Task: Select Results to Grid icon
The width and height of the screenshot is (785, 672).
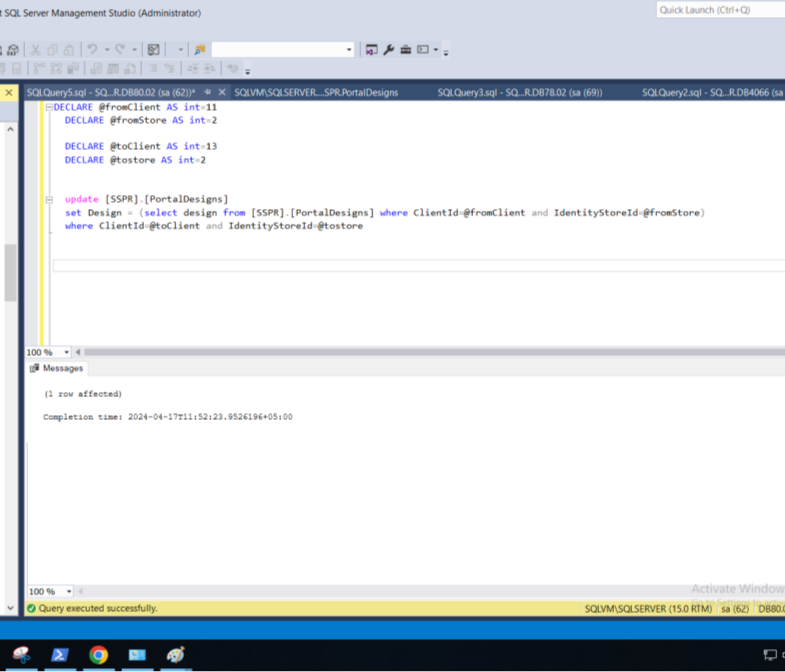Action: click(x=113, y=69)
